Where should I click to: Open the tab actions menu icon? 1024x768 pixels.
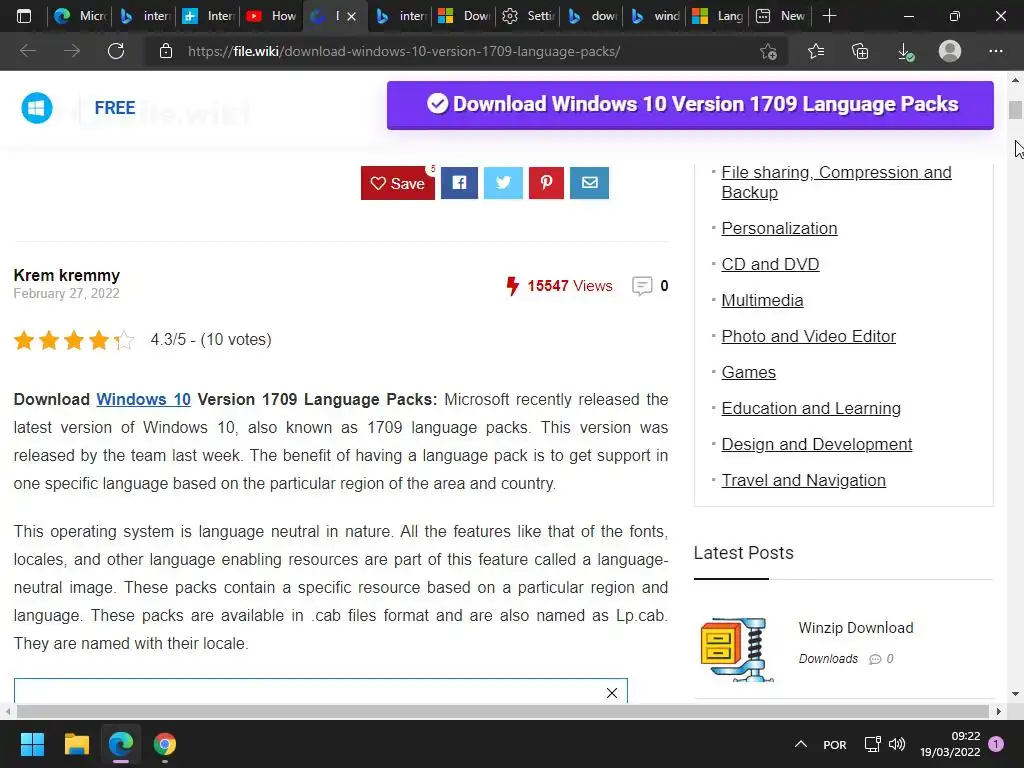24,16
